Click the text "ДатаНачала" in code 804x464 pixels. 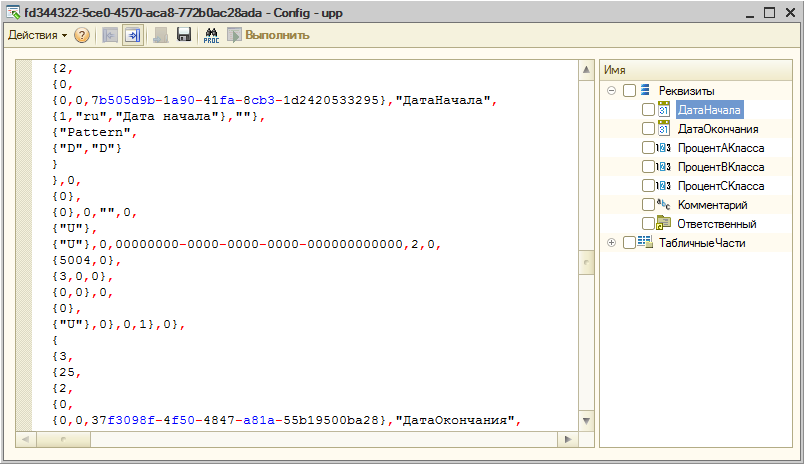tap(443, 100)
